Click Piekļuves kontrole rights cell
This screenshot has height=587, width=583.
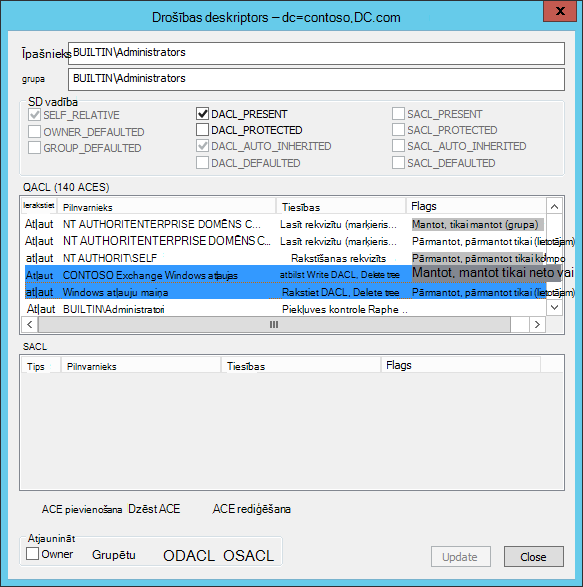coord(344,310)
